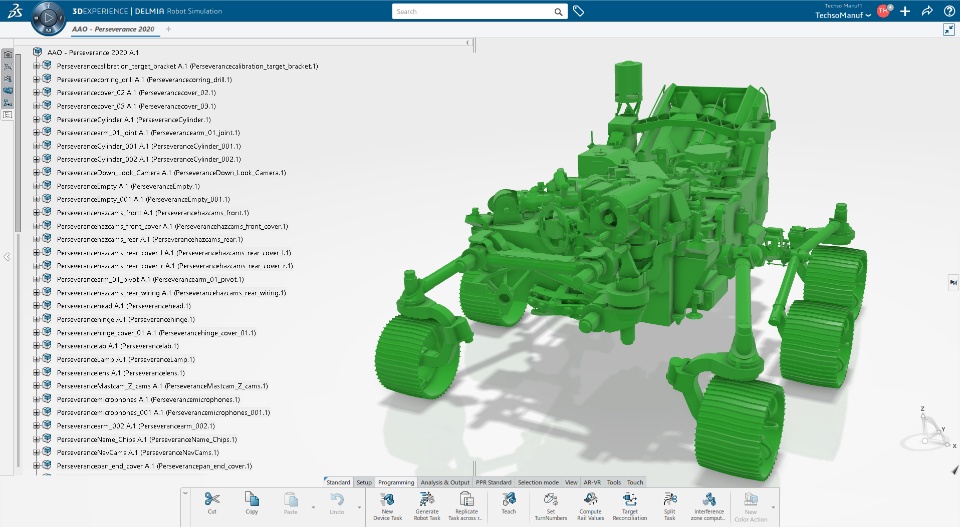The width and height of the screenshot is (960, 527).
Task: Open the Undo history dropdown arrow
Action: click(359, 507)
